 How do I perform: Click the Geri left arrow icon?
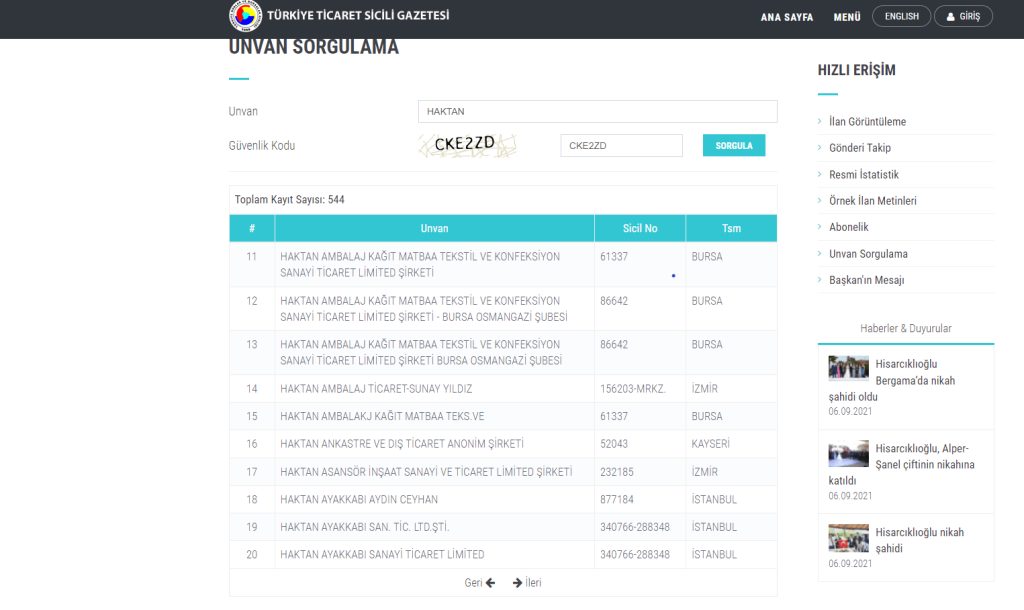click(x=490, y=583)
